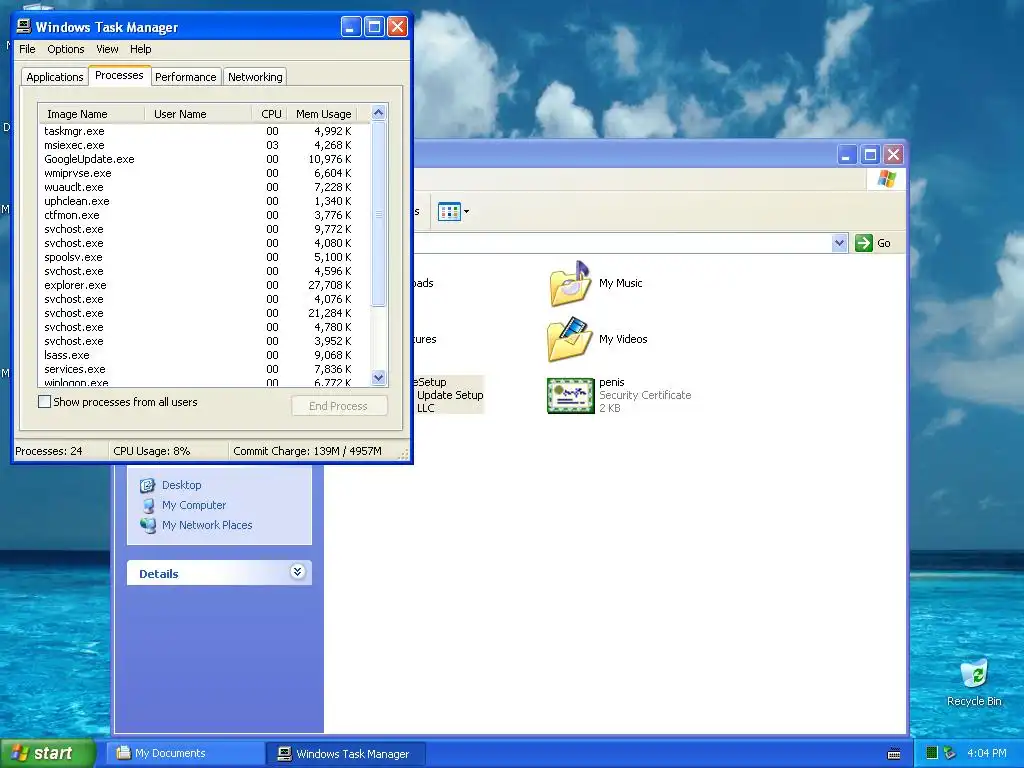Enable Show processes from all users
Image resolution: width=1024 pixels, height=768 pixels.
44,402
